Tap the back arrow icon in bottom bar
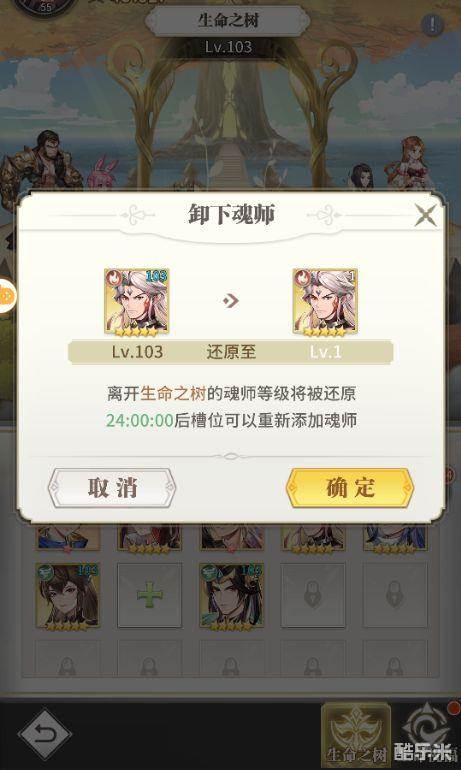Image resolution: width=461 pixels, height=770 pixels. [45, 735]
